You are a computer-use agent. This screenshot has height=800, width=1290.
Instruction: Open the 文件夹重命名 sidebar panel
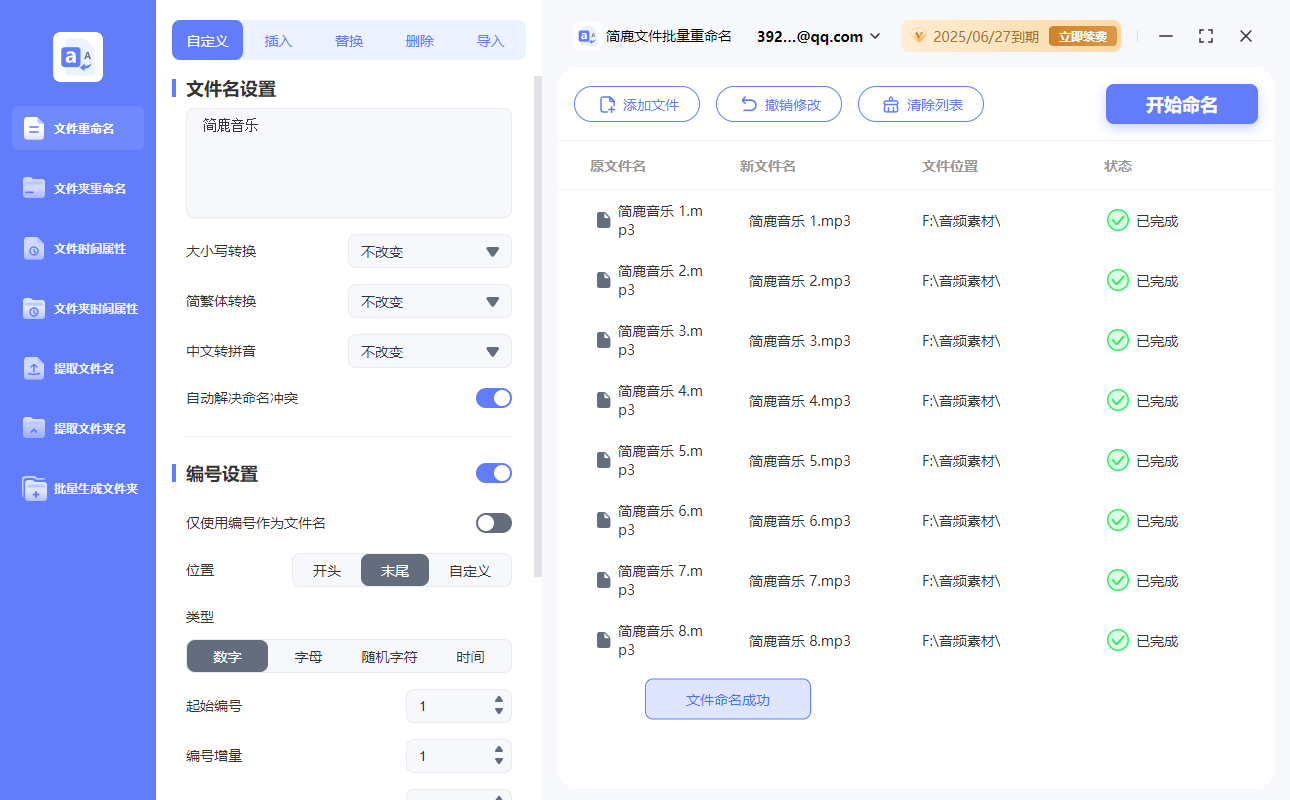point(77,188)
